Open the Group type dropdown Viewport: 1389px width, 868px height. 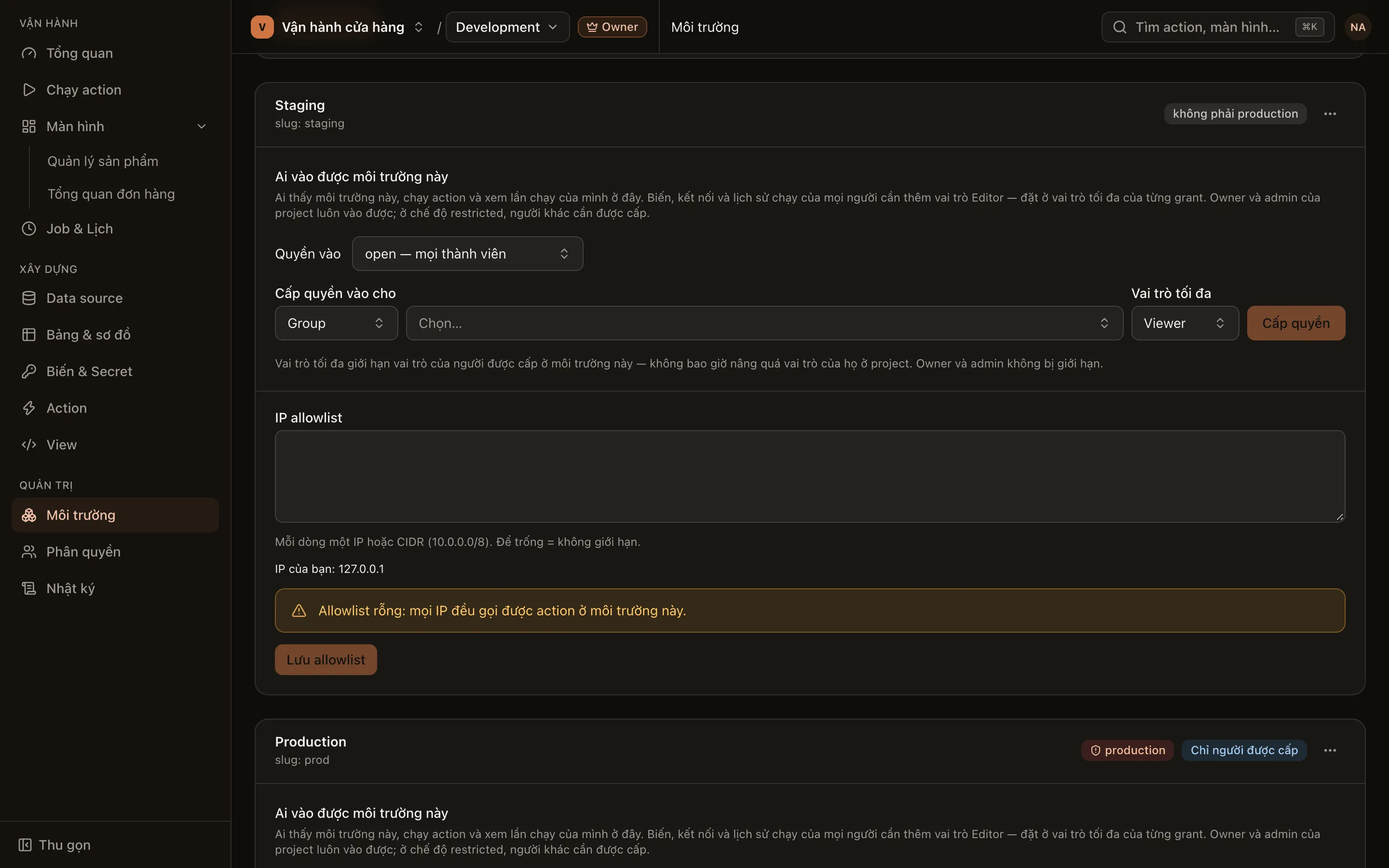(336, 323)
